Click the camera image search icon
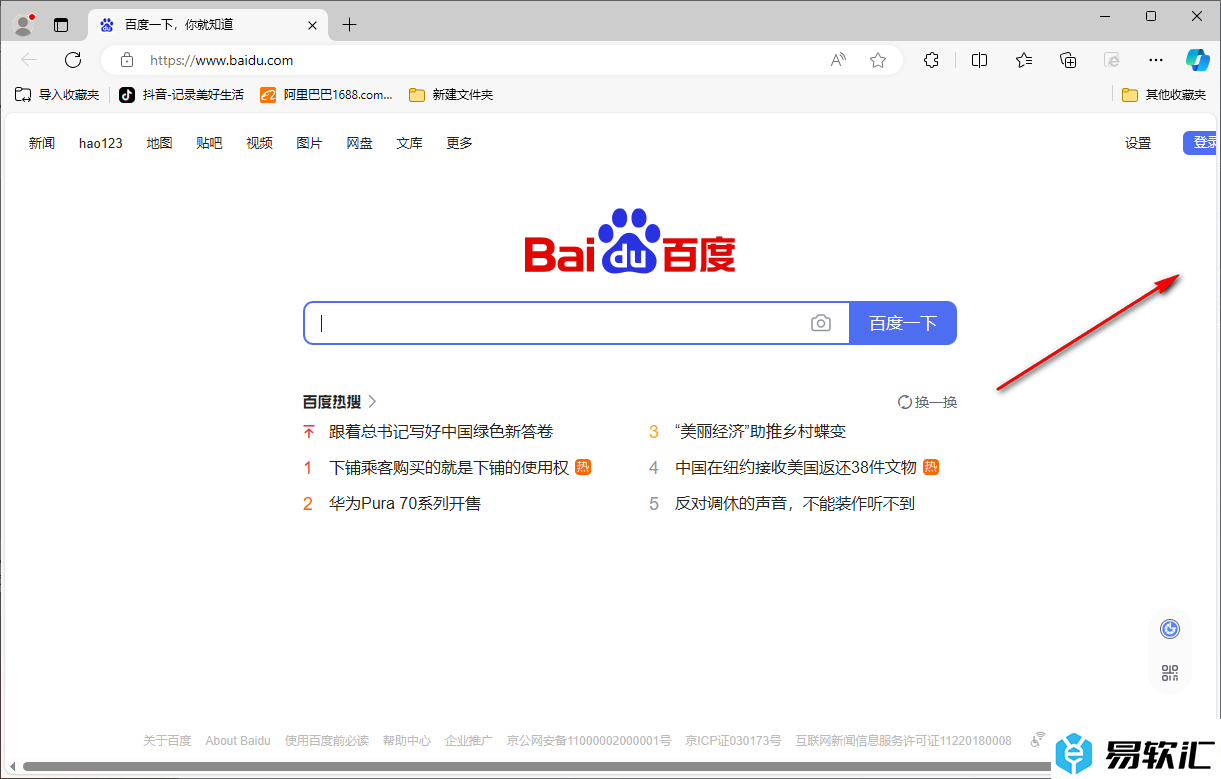Image resolution: width=1221 pixels, height=779 pixels. [821, 323]
